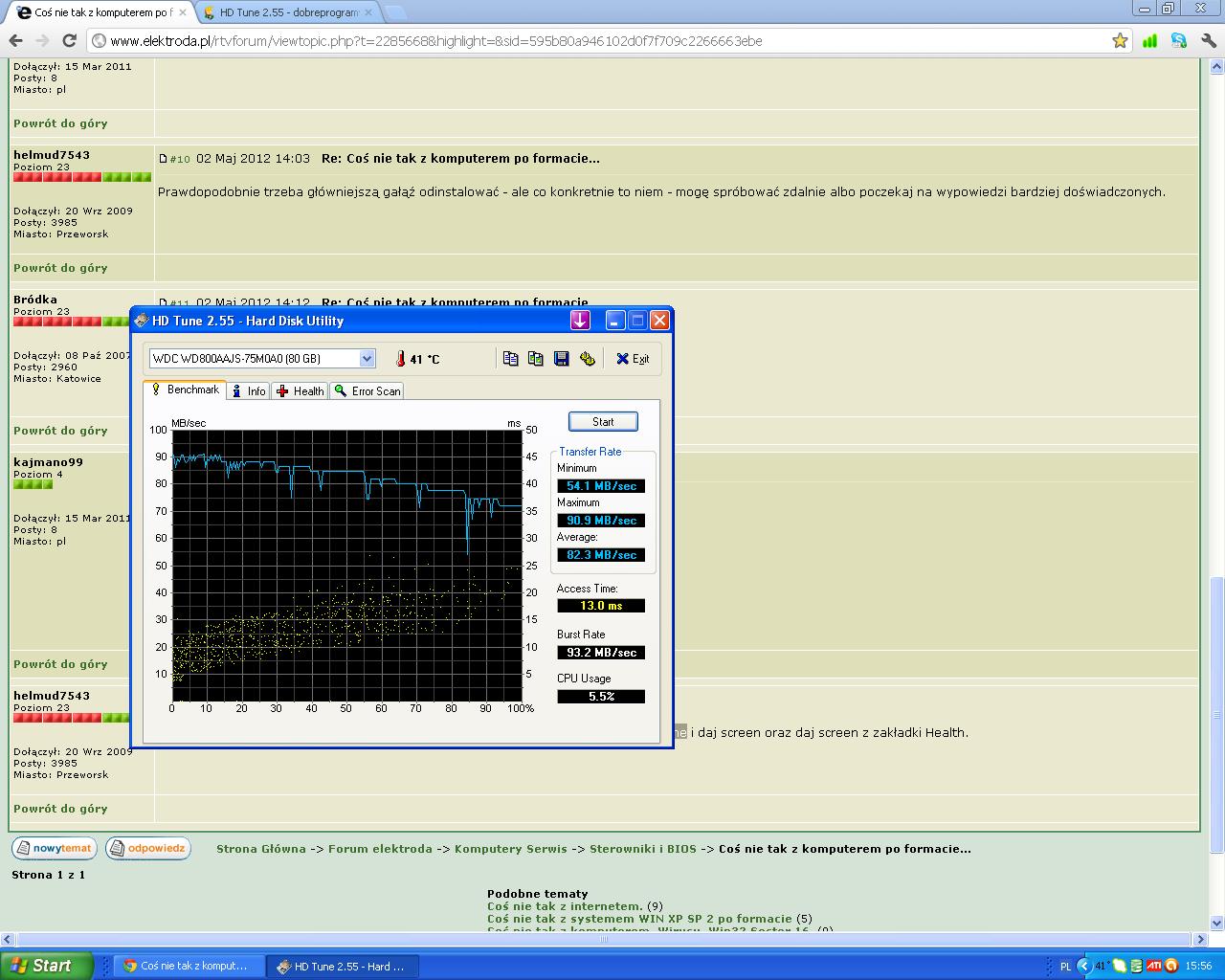Click the #10 post permalink icon
Screen dimensions: 1225x980
tap(163, 159)
